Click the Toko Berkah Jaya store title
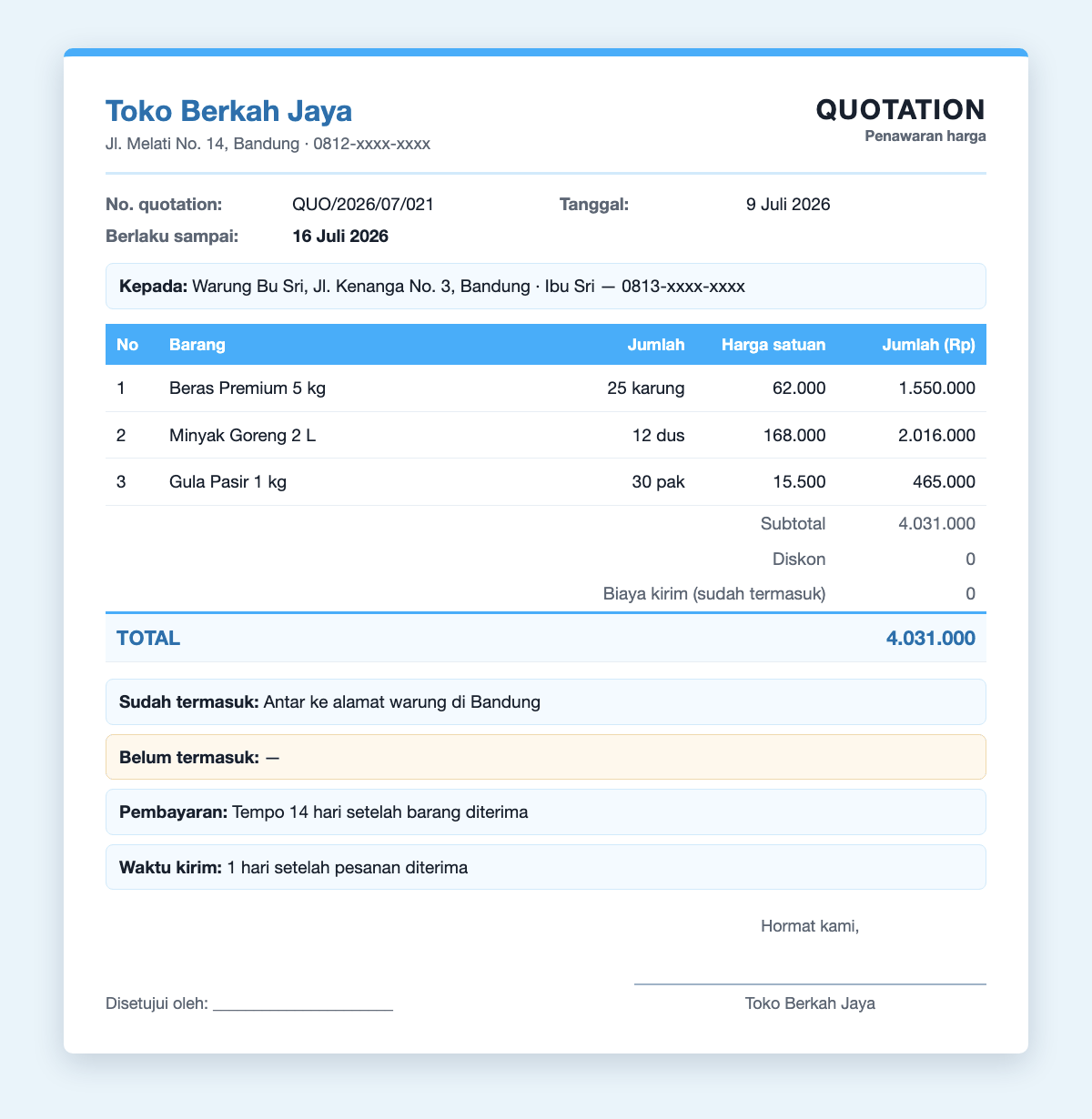 (228, 111)
